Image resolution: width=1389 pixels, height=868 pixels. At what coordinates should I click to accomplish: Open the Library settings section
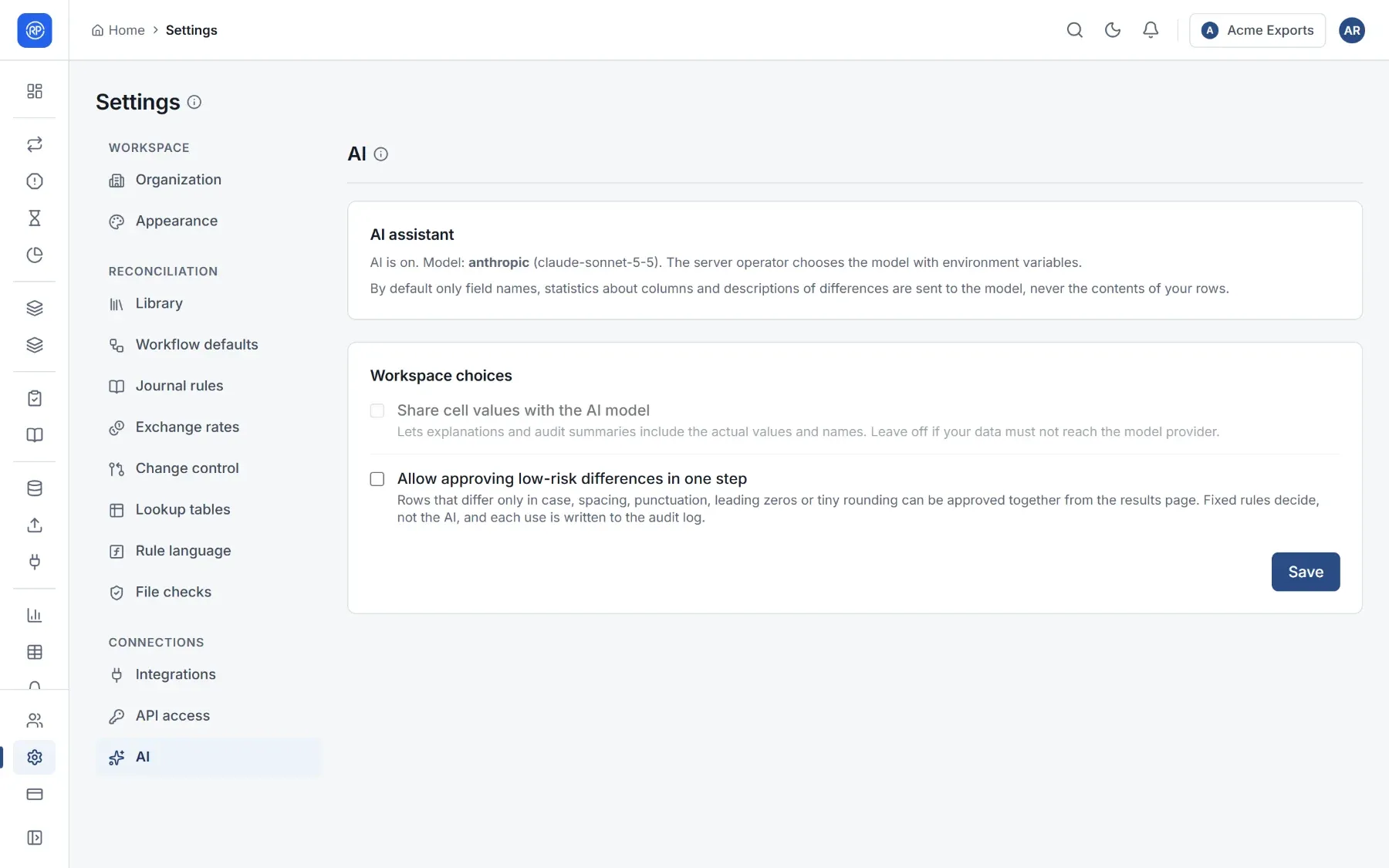tap(208, 304)
